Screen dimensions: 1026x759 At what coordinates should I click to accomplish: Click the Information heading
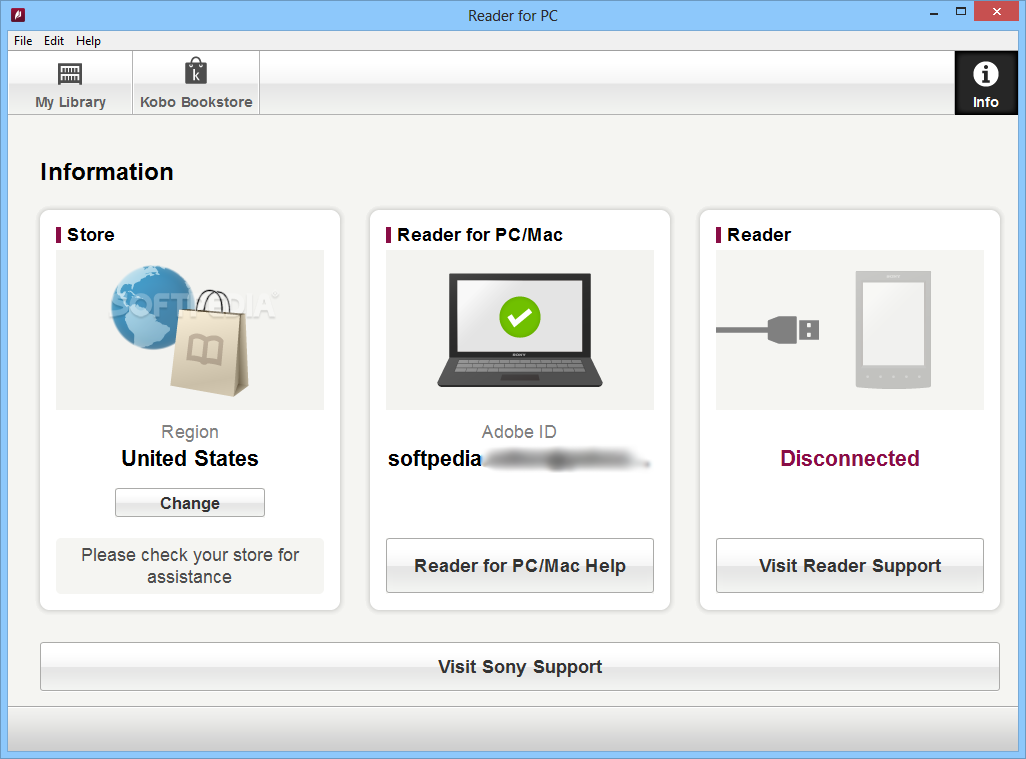point(107,172)
